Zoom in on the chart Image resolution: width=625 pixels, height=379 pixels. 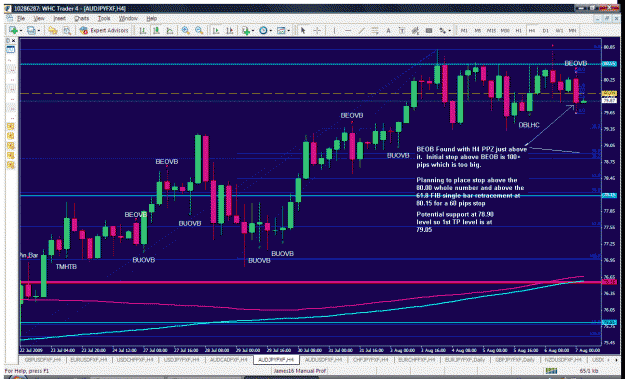tap(185, 31)
